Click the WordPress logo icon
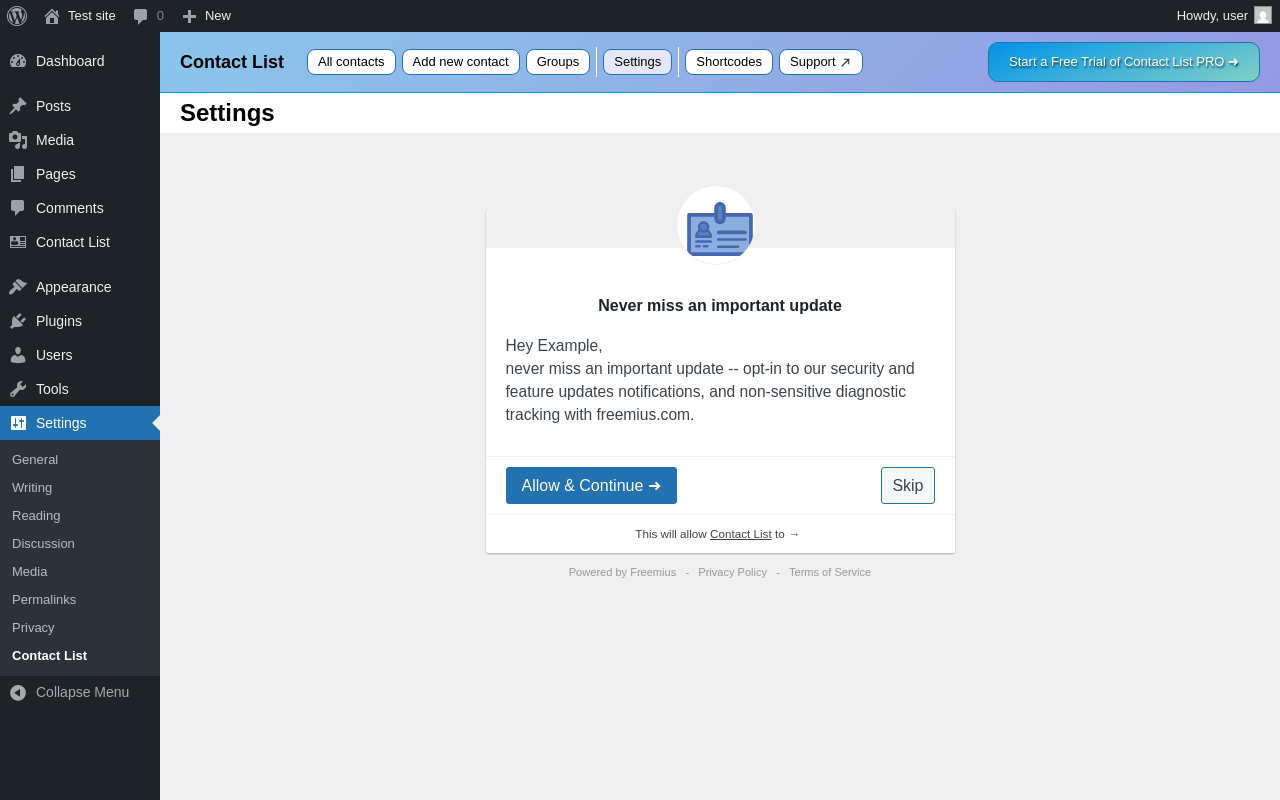This screenshot has height=800, width=1280. tap(17, 16)
